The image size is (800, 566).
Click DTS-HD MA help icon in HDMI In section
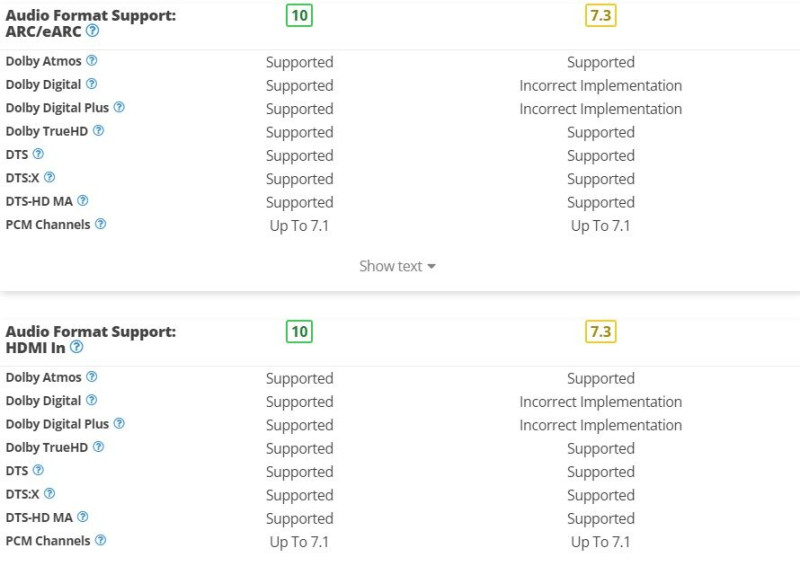(x=83, y=517)
